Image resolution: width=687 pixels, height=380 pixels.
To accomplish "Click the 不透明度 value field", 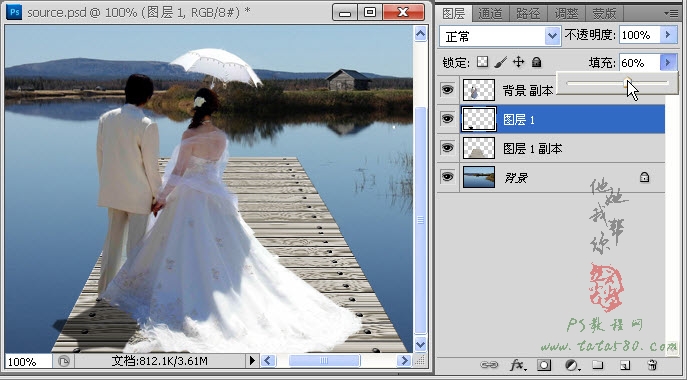I will tap(639, 35).
